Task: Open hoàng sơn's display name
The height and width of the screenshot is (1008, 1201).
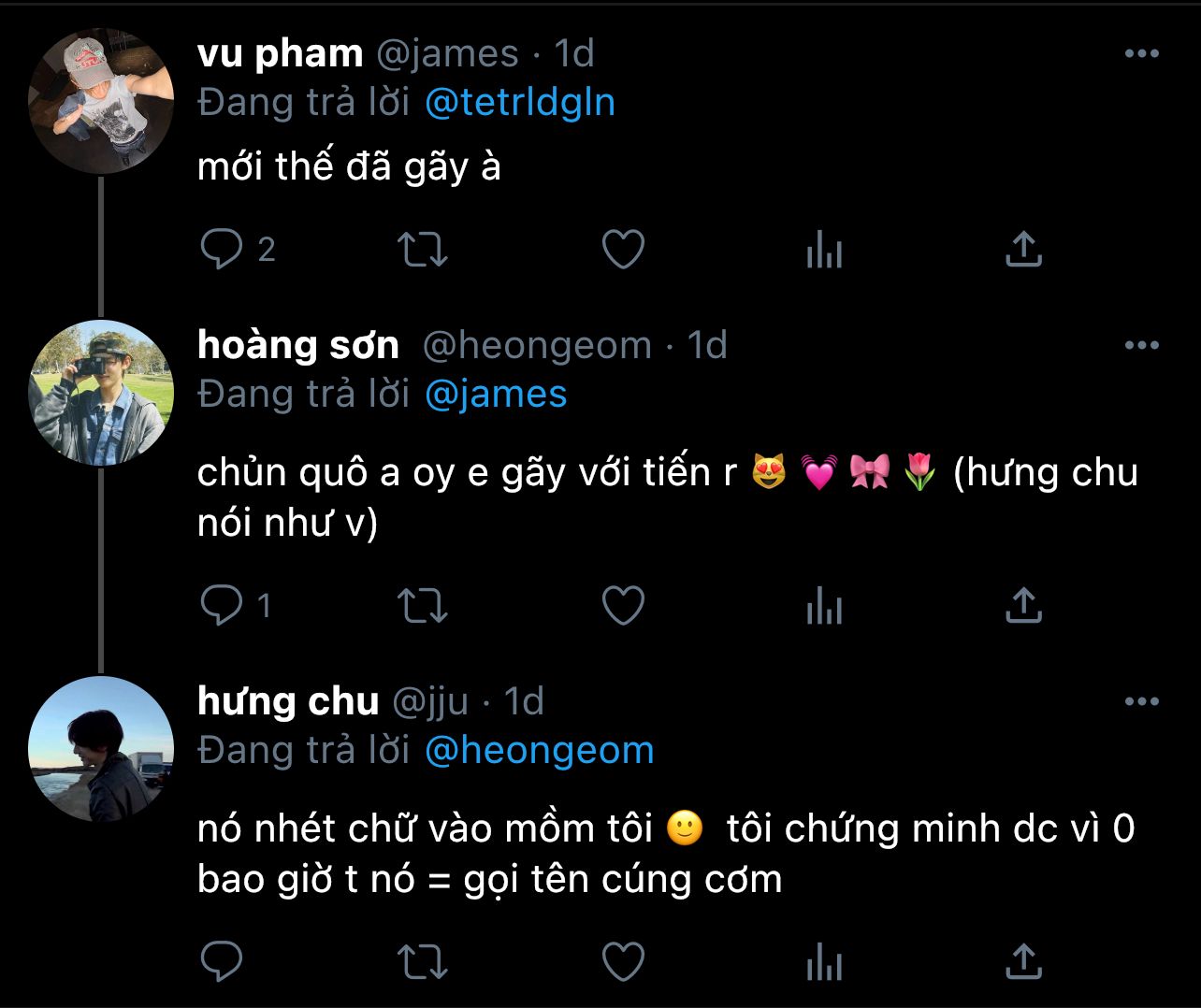Action: click(298, 345)
